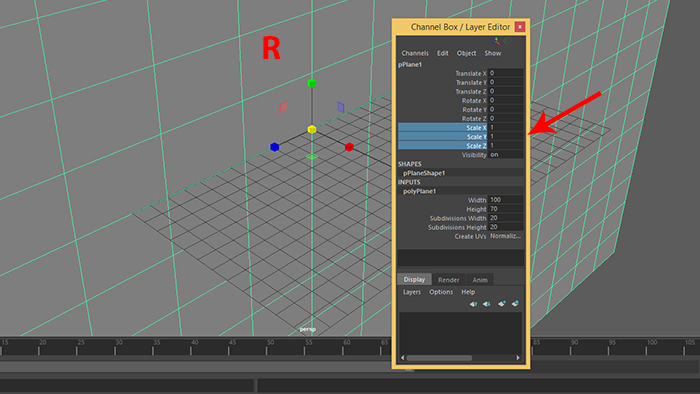The image size is (700, 394).
Task: Click the move layer down icon
Action: [487, 304]
